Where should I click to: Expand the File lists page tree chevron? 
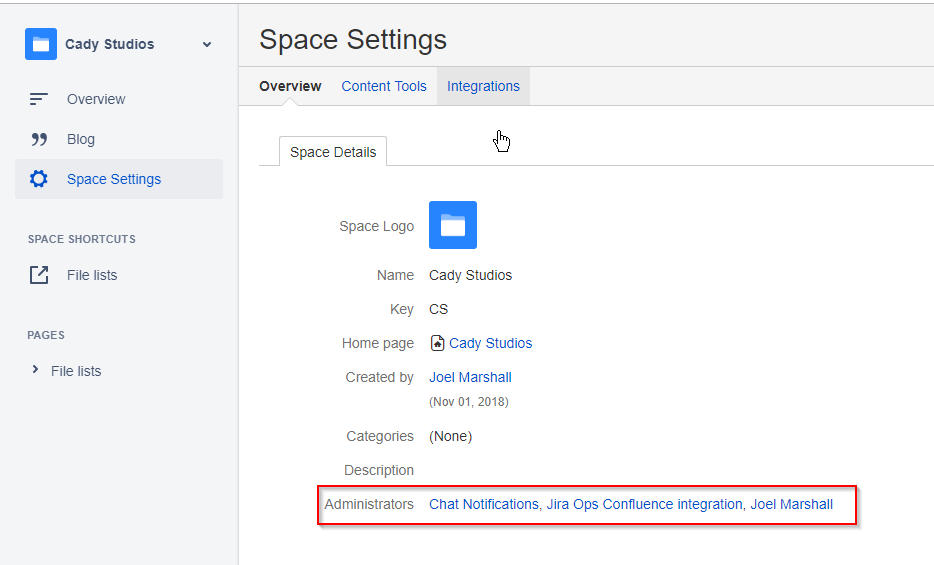(x=35, y=370)
